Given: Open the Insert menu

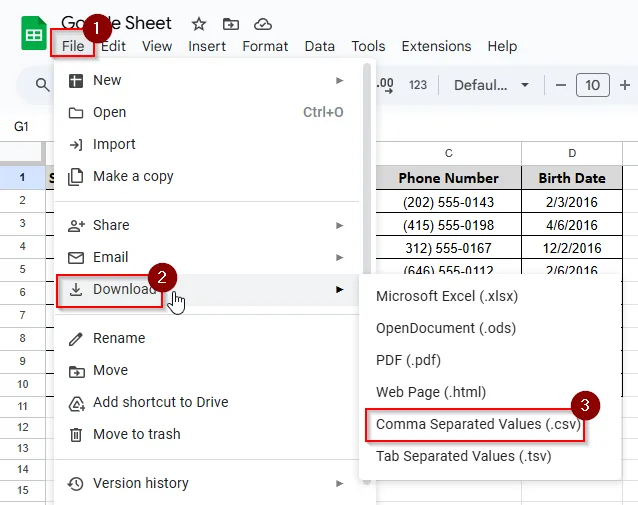Looking at the screenshot, I should 207,46.
